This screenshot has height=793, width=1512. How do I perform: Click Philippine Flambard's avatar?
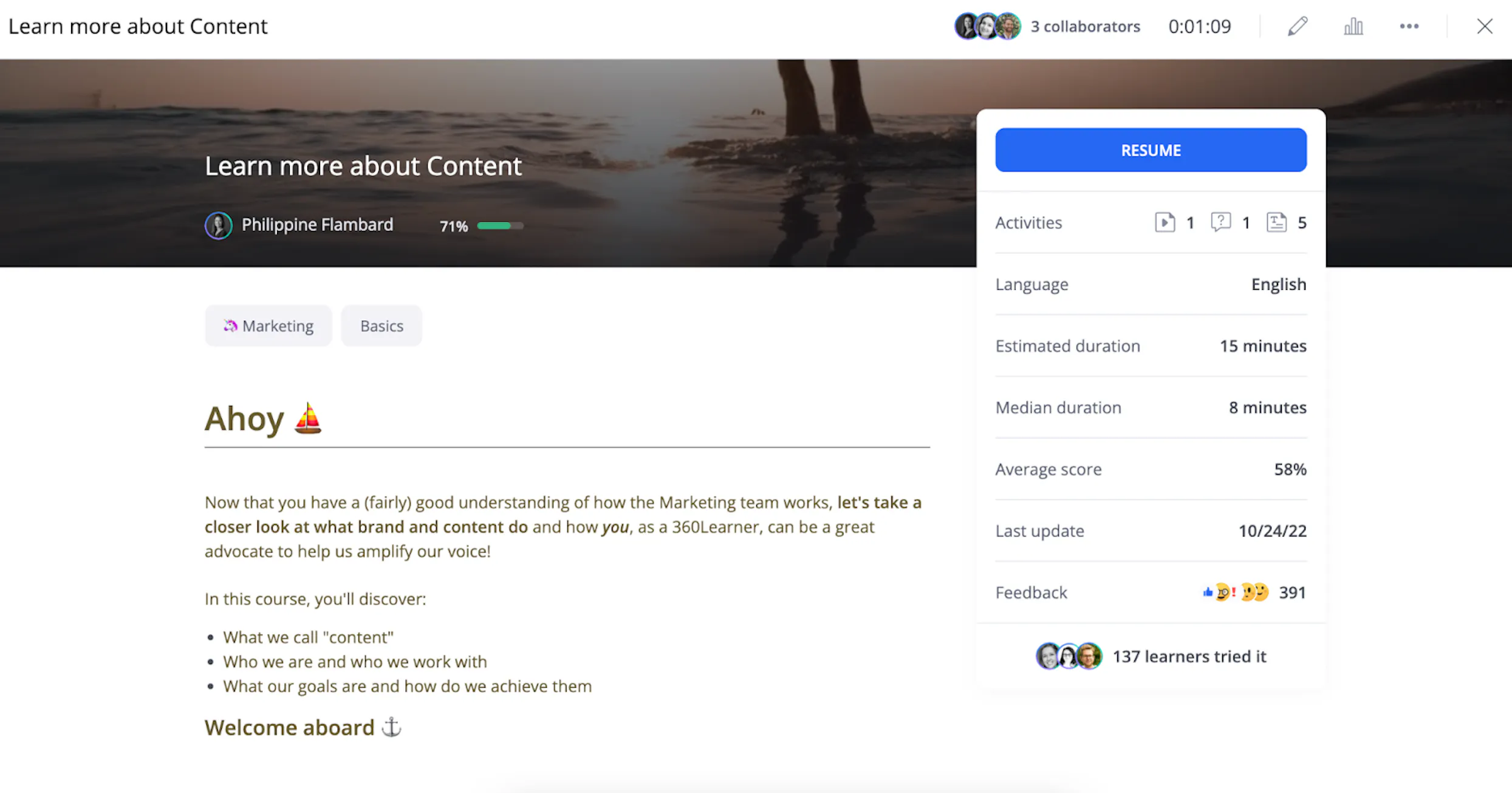click(x=219, y=225)
